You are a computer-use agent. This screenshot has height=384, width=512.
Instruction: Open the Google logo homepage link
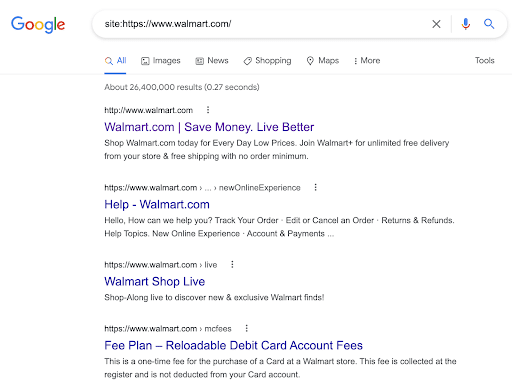(x=38, y=24)
